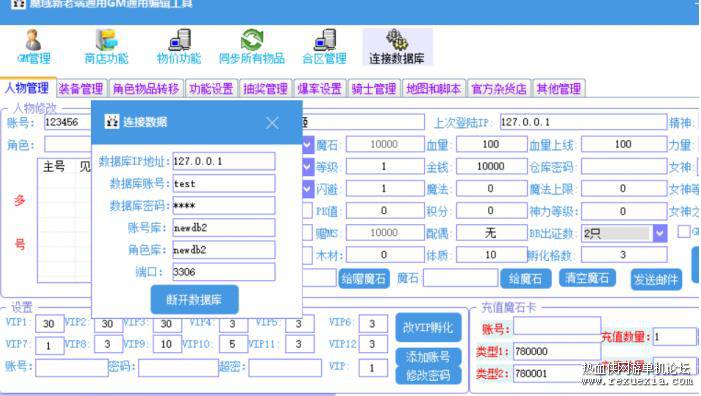
Task: Click the 给嘟魔石 button
Action: pyautogui.click(x=363, y=279)
